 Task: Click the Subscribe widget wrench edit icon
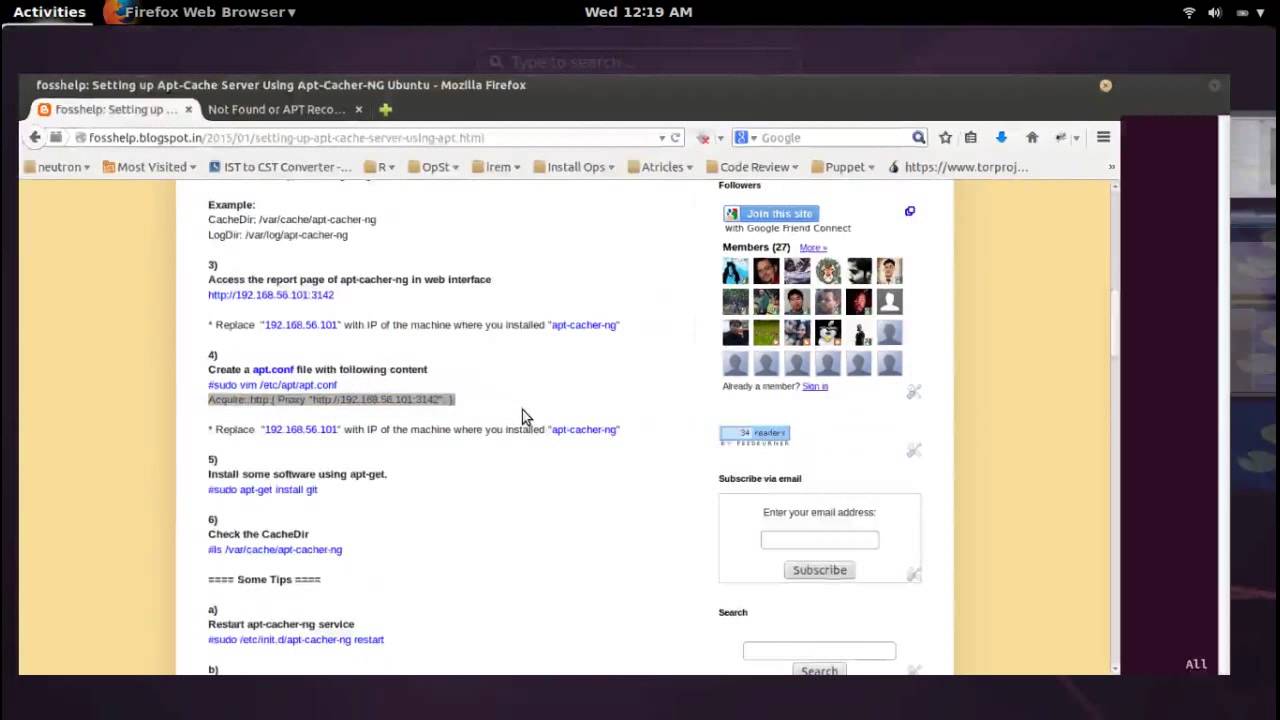(x=914, y=574)
